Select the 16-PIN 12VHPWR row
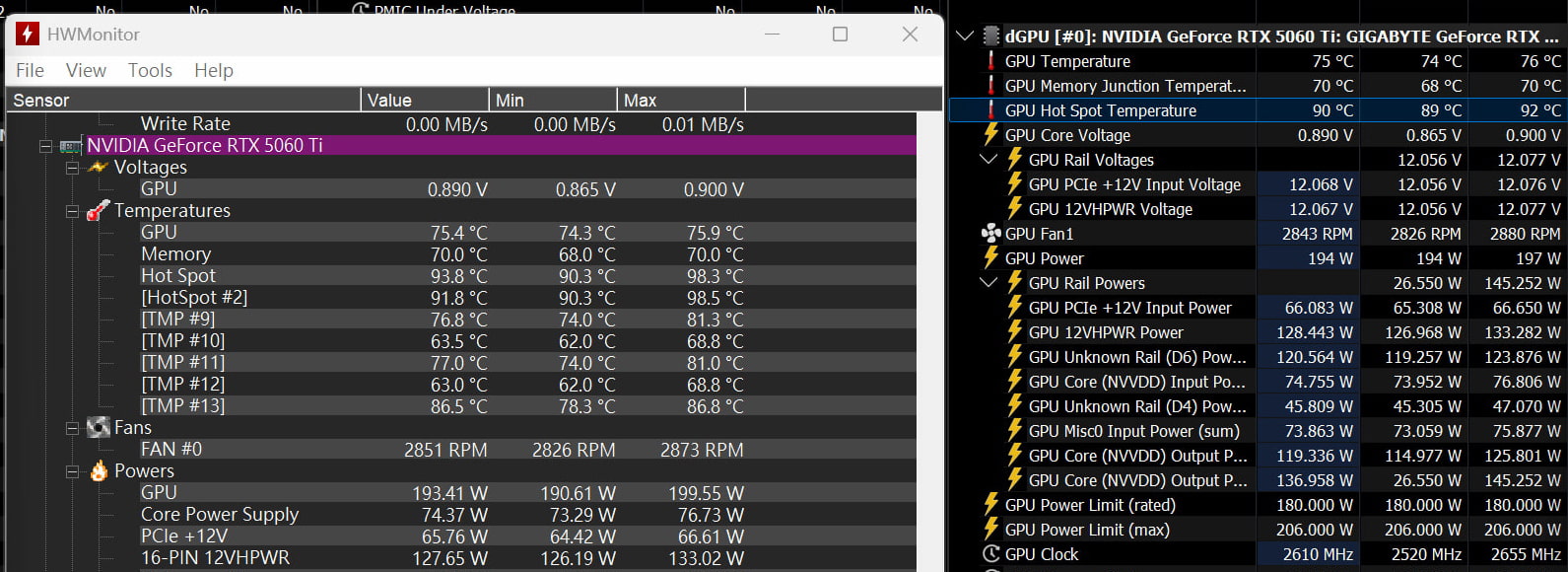The height and width of the screenshot is (572, 1568). point(528,558)
